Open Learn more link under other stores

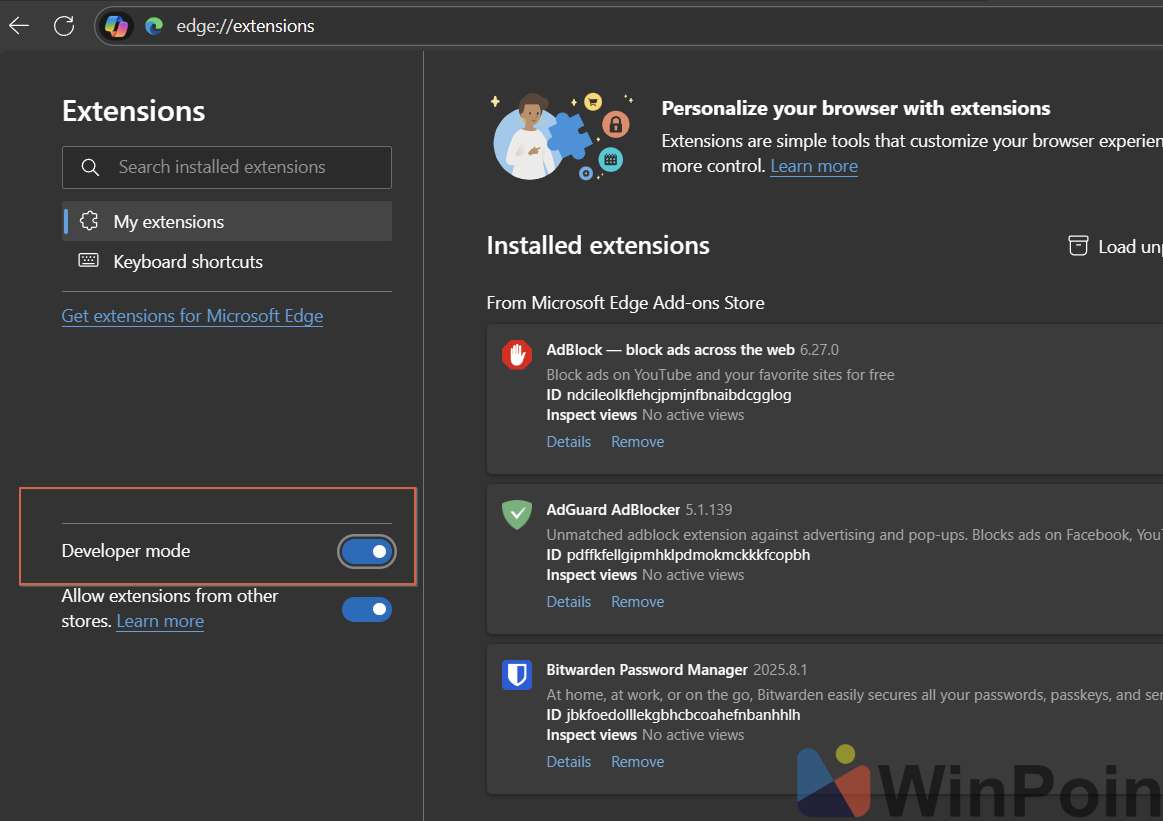(160, 621)
